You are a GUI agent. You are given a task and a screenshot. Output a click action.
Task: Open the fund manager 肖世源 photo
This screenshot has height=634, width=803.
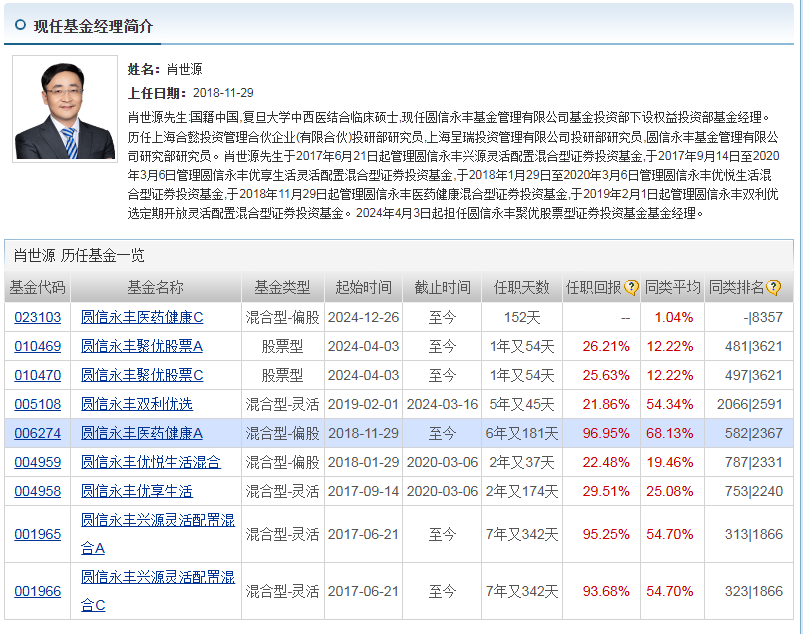65,109
